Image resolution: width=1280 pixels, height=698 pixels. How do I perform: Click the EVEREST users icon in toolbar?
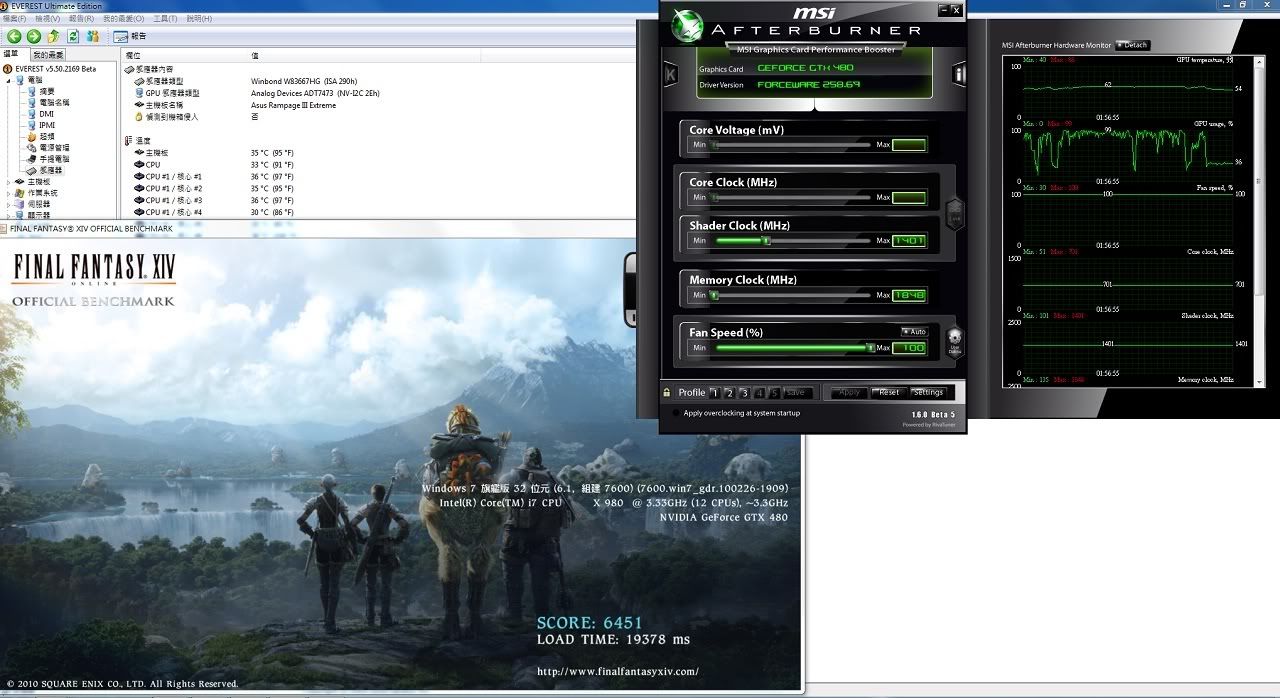tap(92, 36)
